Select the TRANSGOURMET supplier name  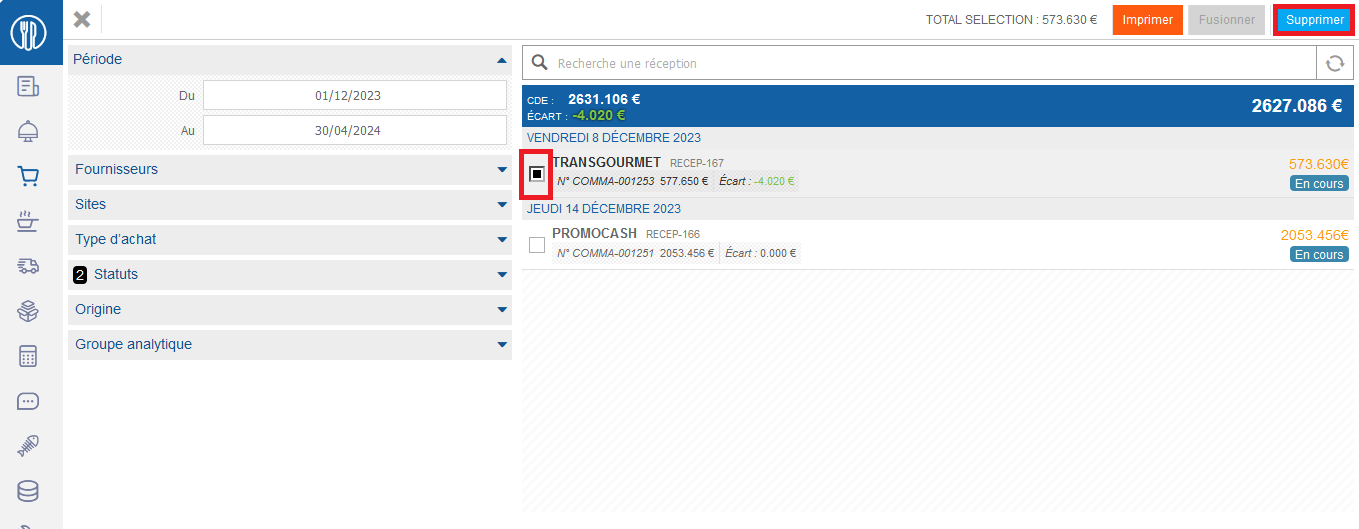[607, 162]
